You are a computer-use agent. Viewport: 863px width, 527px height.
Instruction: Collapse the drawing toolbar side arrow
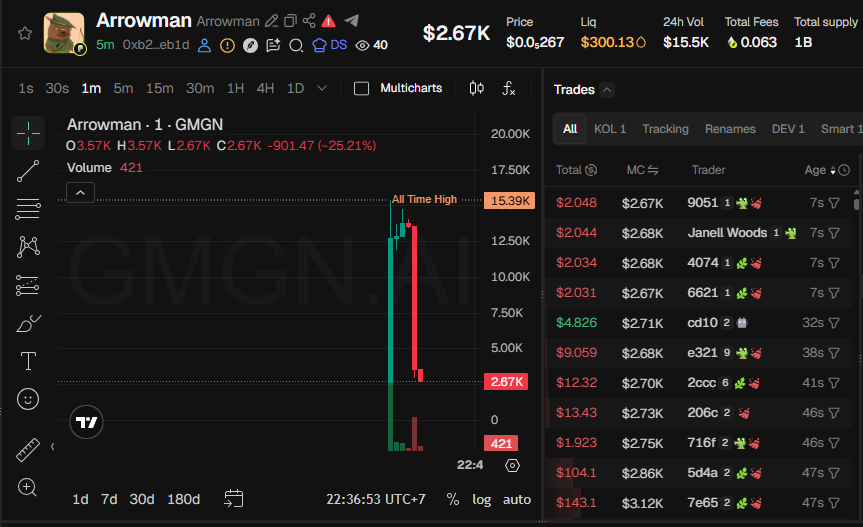tap(52, 446)
